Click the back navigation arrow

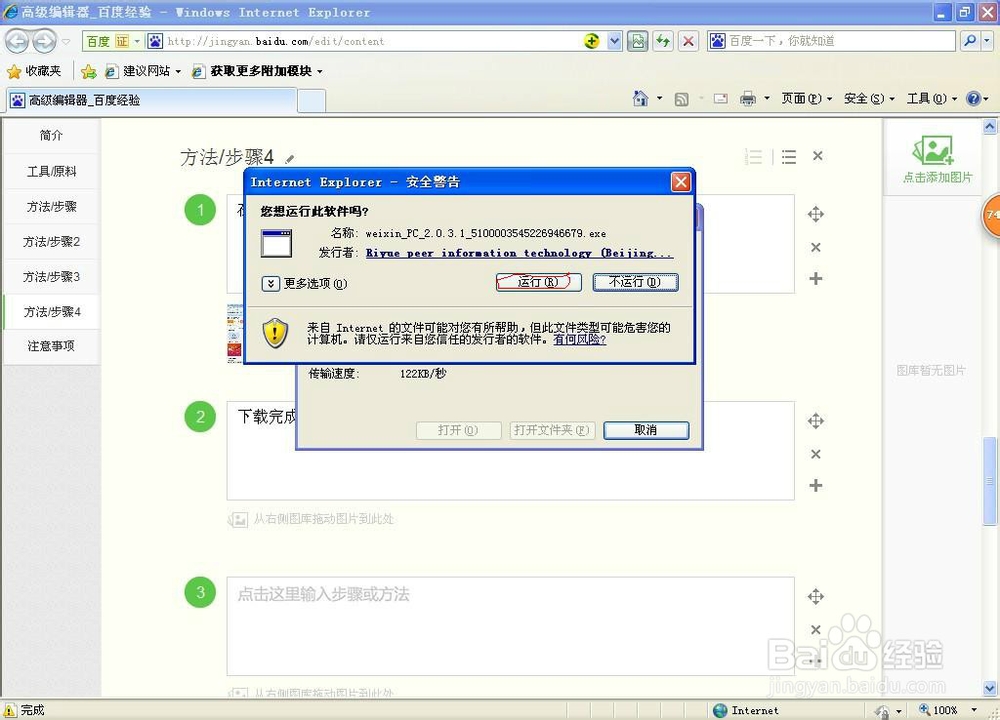[x=16, y=40]
